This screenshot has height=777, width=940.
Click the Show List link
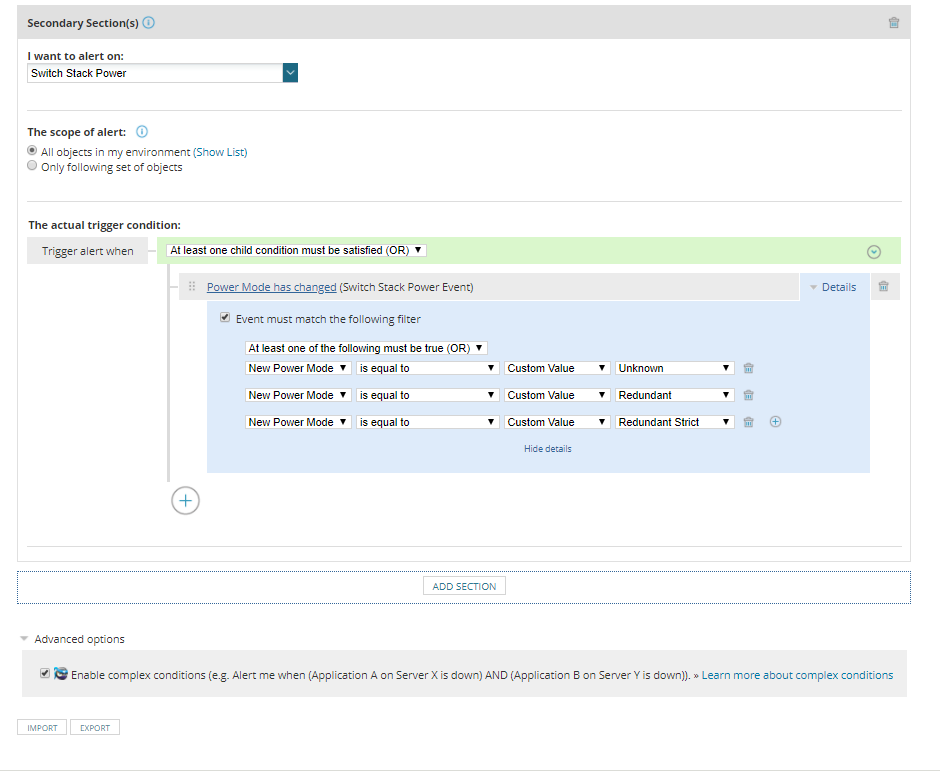coord(220,152)
